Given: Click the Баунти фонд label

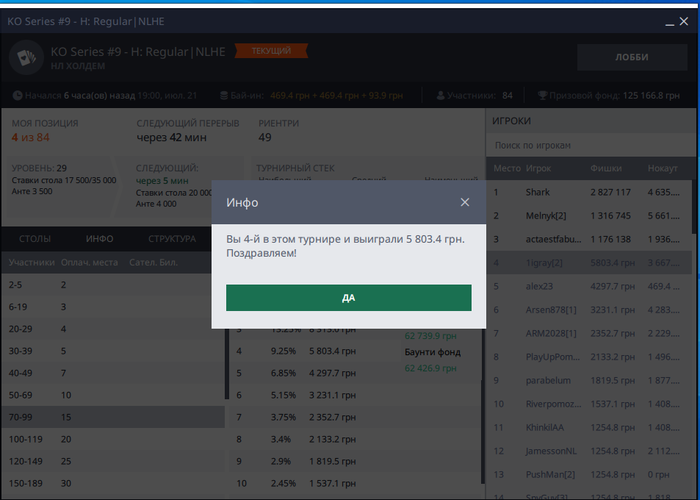Looking at the screenshot, I should point(433,352).
